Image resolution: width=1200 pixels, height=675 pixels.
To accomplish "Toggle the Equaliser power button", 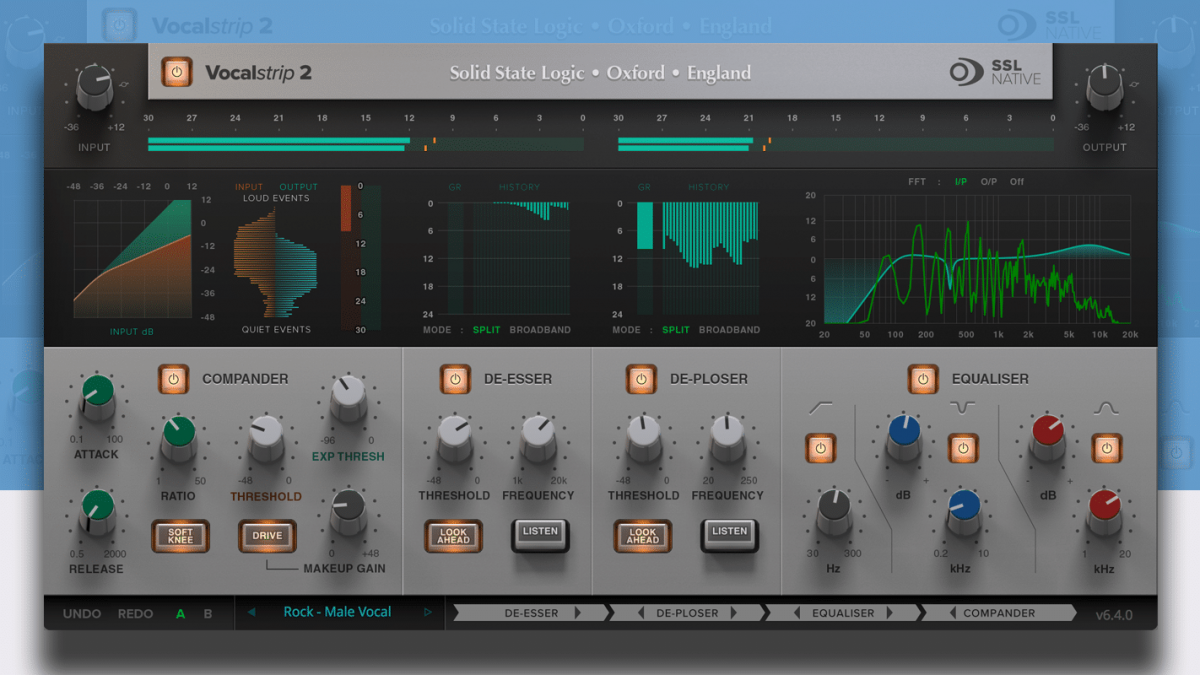I will tap(923, 379).
